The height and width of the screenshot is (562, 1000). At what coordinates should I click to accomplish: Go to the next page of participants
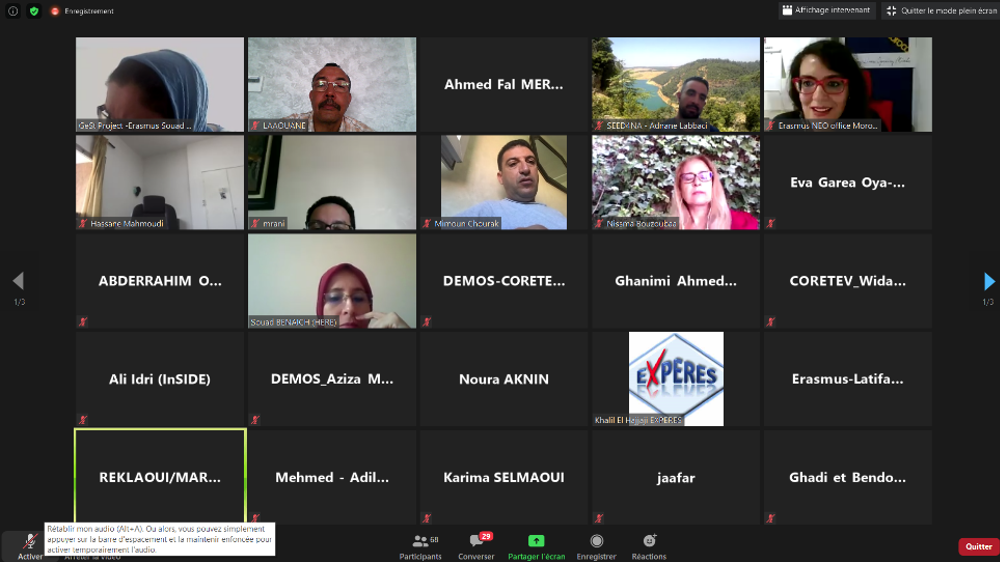tap(988, 282)
